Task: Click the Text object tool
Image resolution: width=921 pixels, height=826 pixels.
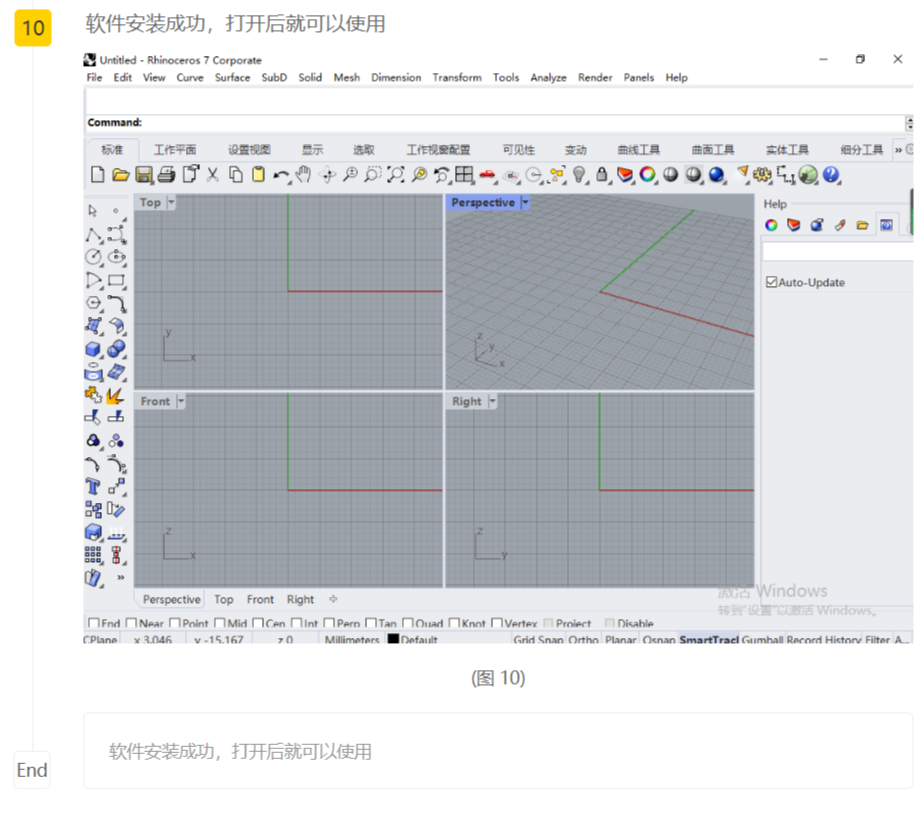Action: pos(94,487)
